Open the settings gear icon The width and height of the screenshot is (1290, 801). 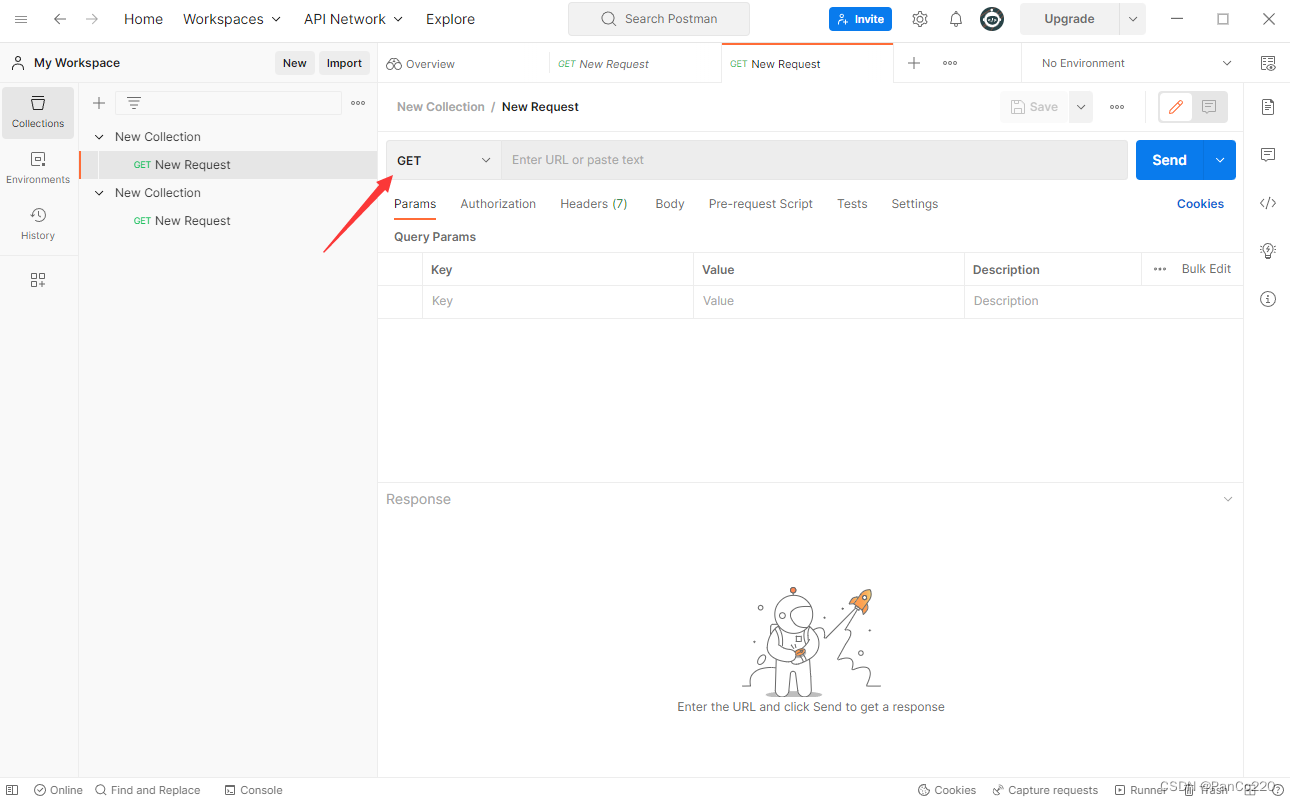coord(920,19)
